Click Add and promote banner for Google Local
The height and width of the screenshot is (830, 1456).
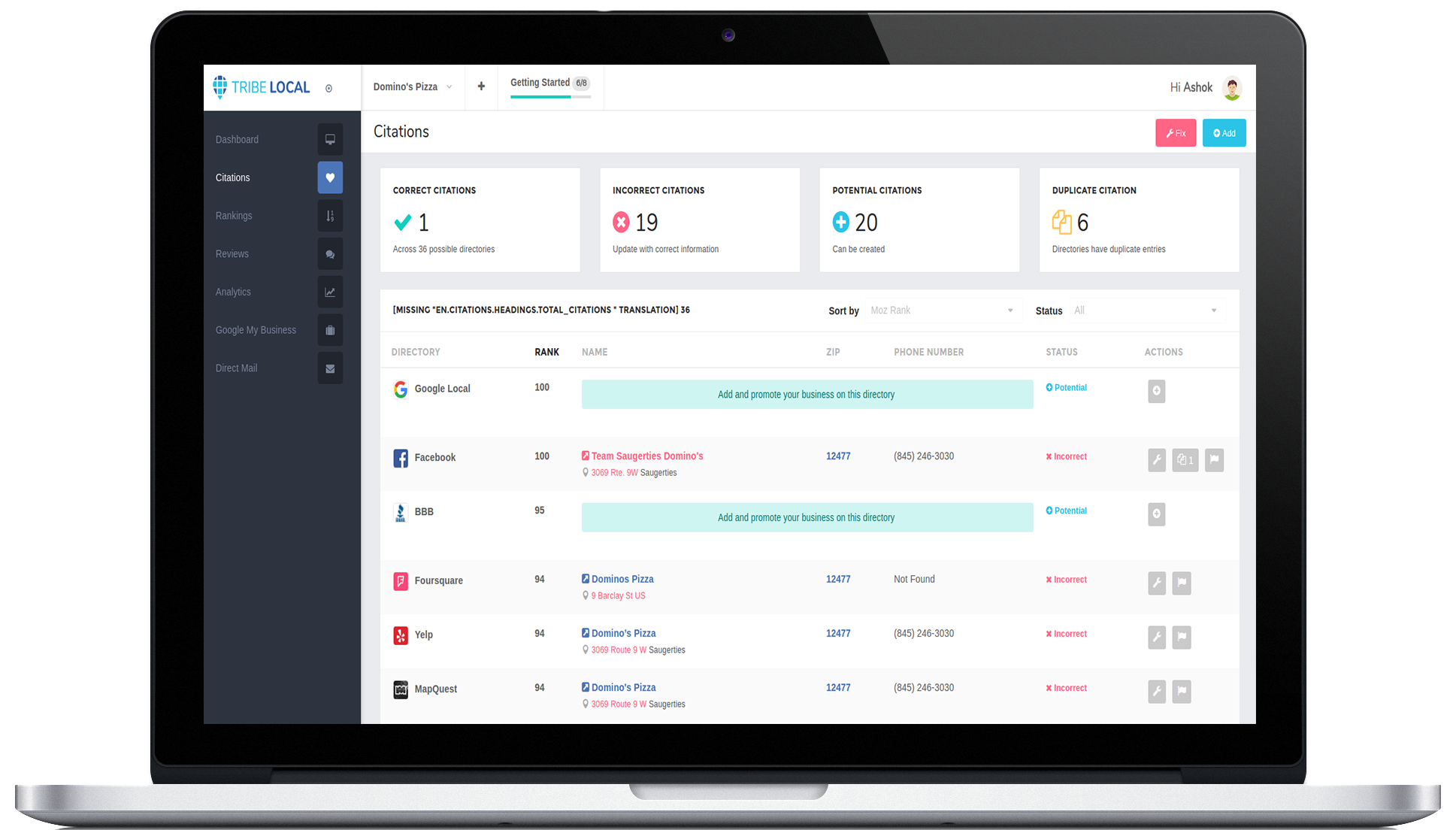[807, 395]
